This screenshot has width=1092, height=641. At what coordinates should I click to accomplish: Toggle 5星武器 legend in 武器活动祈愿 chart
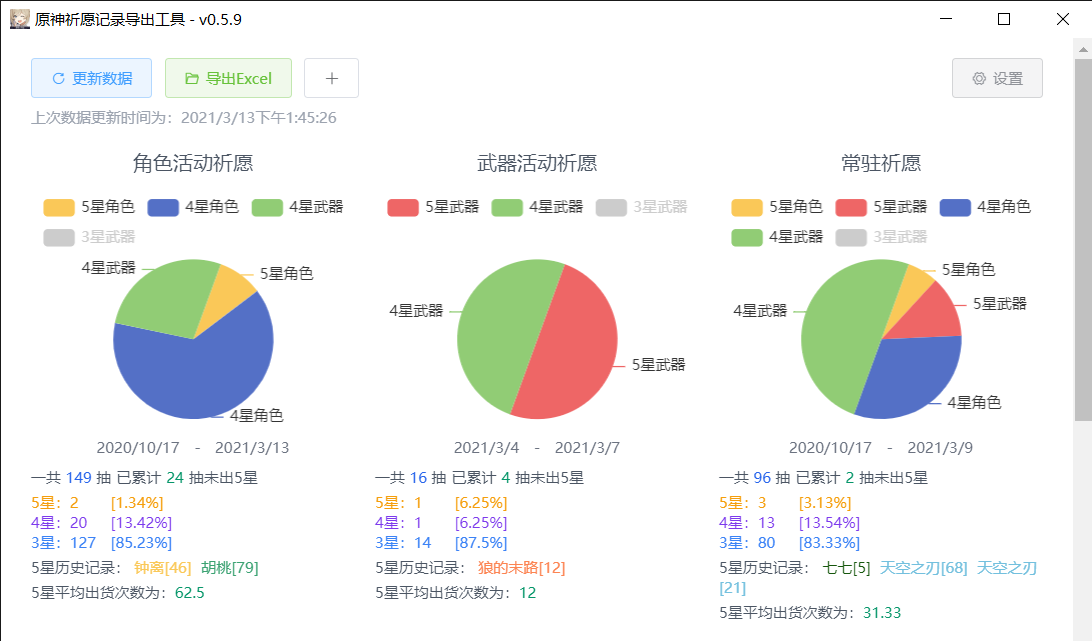coord(433,207)
